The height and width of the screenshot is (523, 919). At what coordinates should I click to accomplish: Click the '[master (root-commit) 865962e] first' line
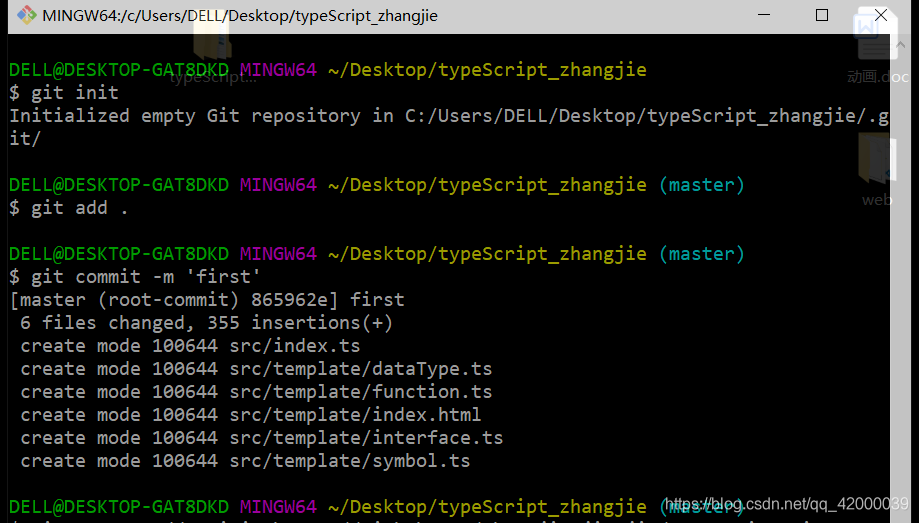(x=207, y=300)
